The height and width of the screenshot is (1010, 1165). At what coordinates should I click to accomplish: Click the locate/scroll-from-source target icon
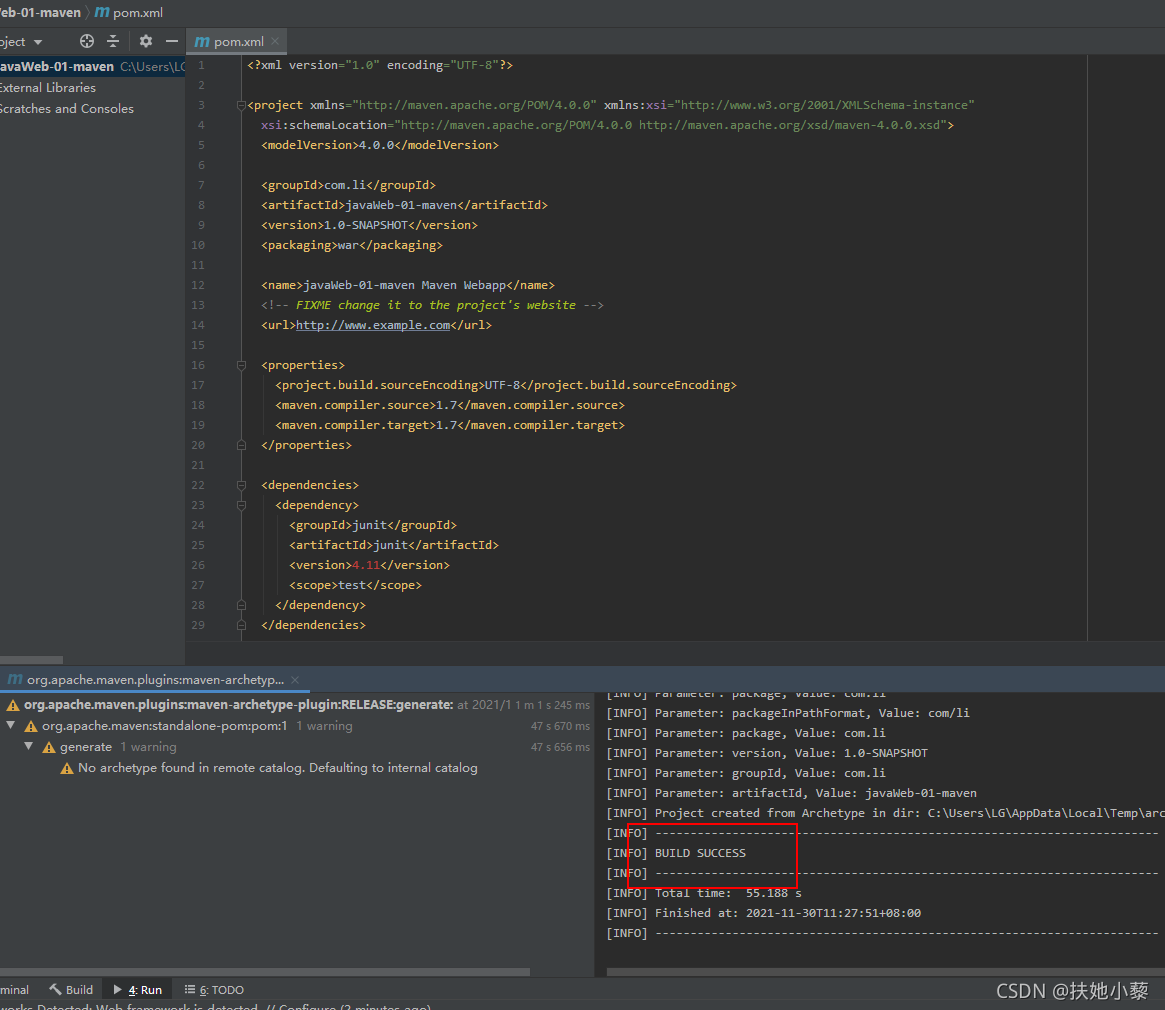click(x=87, y=42)
